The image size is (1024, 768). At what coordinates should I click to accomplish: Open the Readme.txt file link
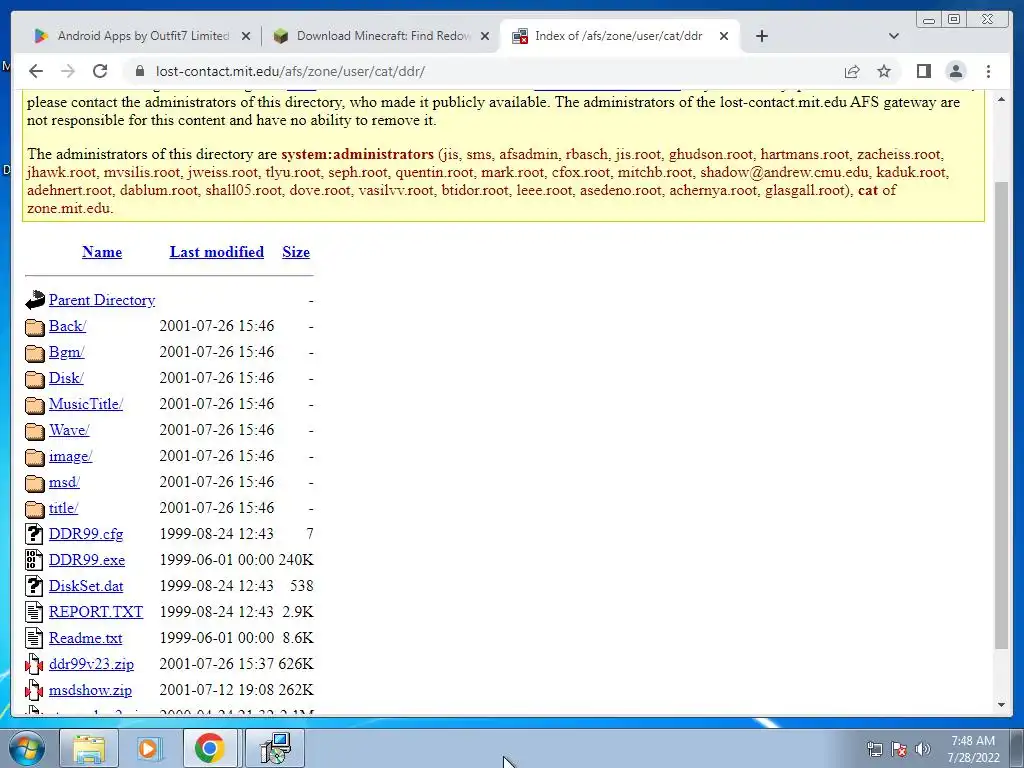tap(86, 638)
